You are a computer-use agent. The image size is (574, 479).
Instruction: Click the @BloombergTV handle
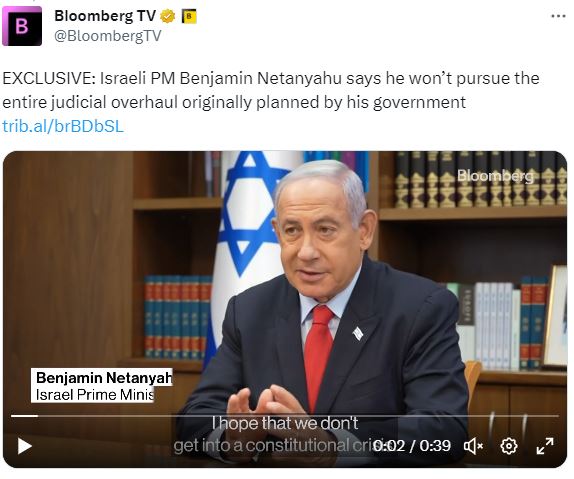point(108,36)
